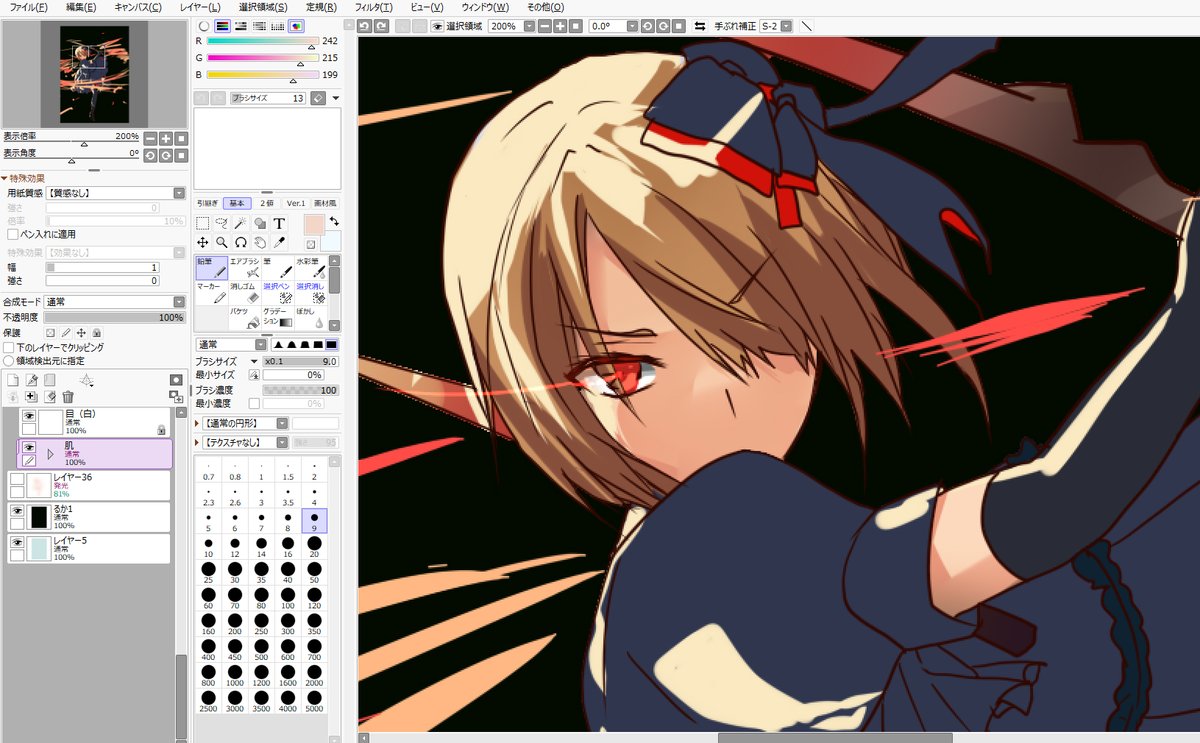Adjust the red R color slider

click(262, 41)
